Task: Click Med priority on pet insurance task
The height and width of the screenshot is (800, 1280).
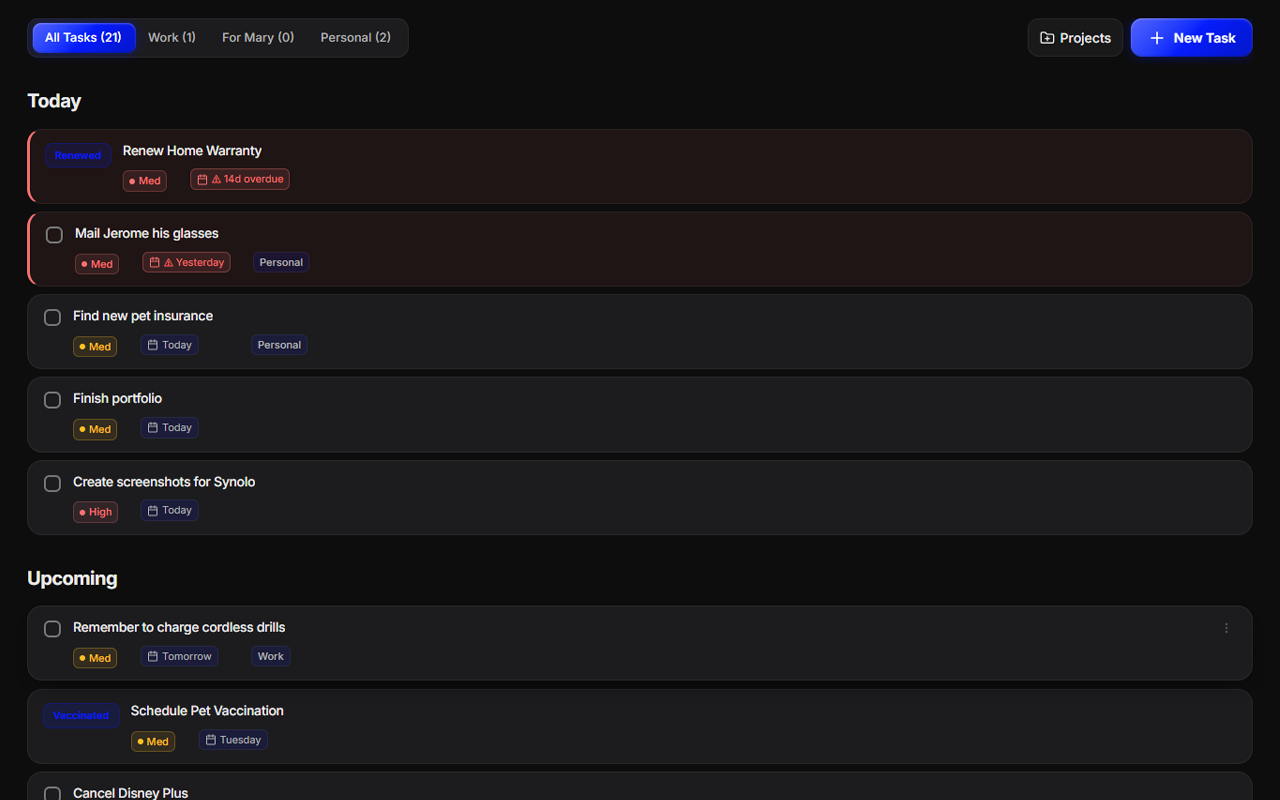Action: [95, 347]
